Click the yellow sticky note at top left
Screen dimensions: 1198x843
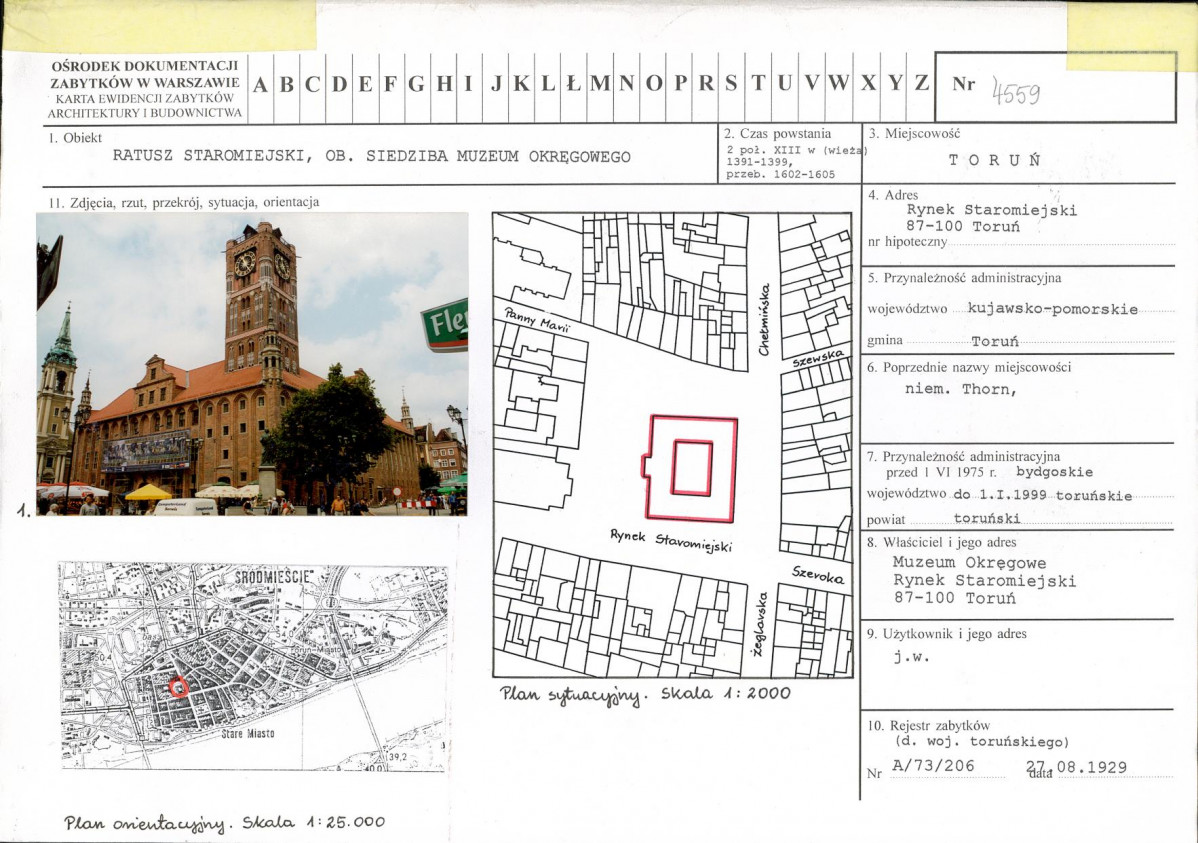coord(160,25)
